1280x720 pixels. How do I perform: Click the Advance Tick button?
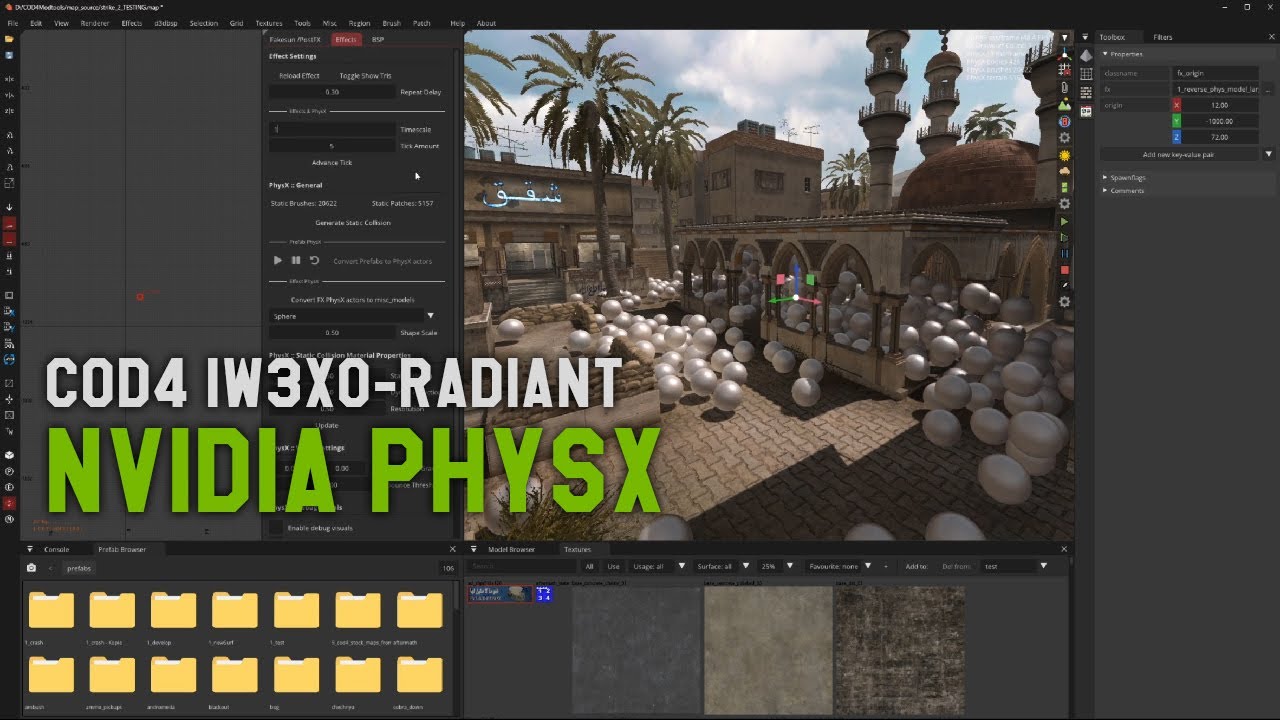[x=332, y=162]
